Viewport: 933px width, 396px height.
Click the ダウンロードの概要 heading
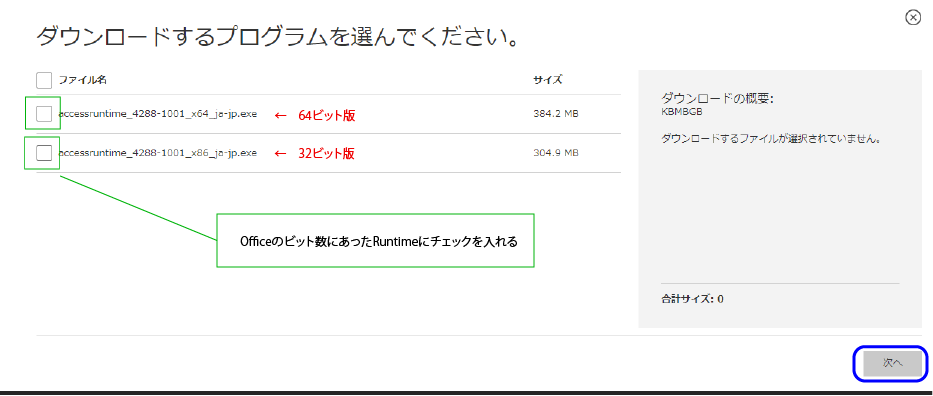click(717, 99)
